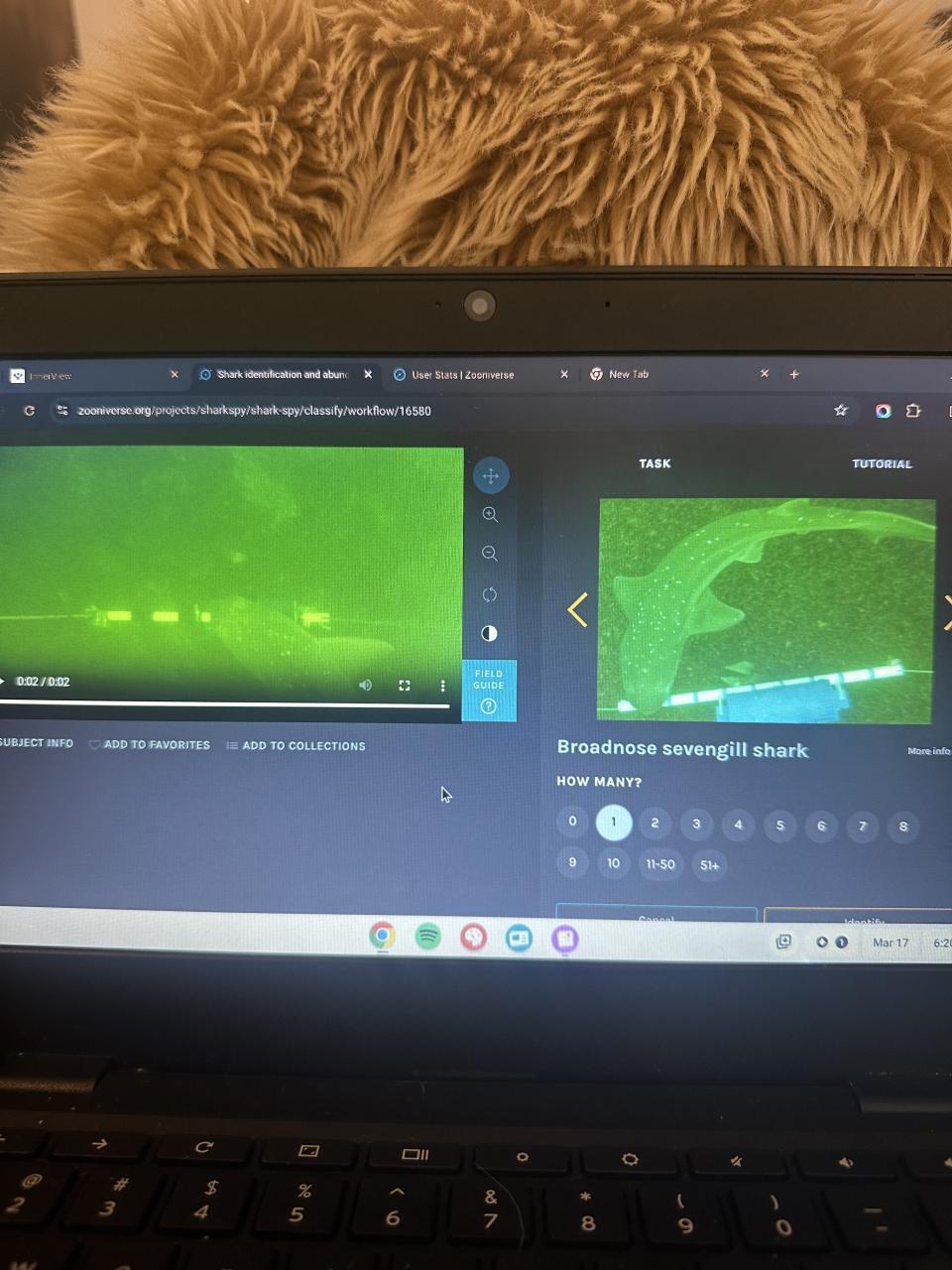Select 11-50 for how many
This screenshot has height=1270, width=952.
(660, 864)
